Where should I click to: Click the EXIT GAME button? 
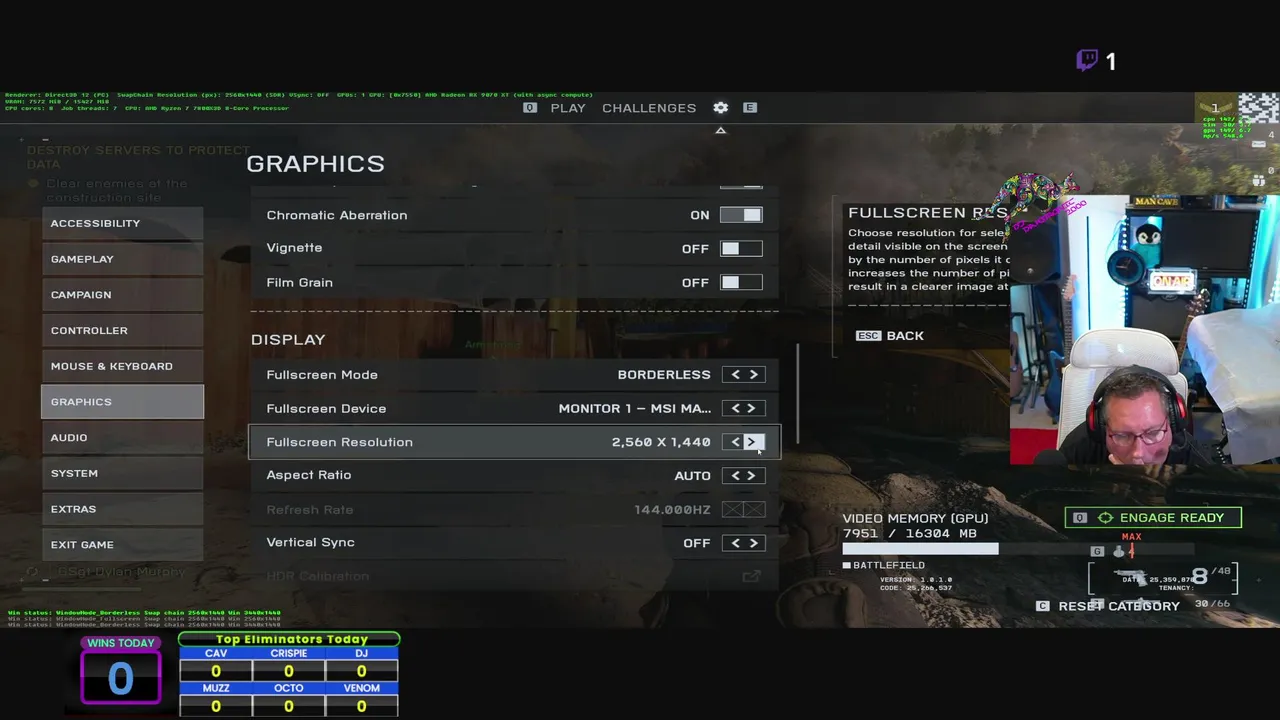tap(122, 545)
